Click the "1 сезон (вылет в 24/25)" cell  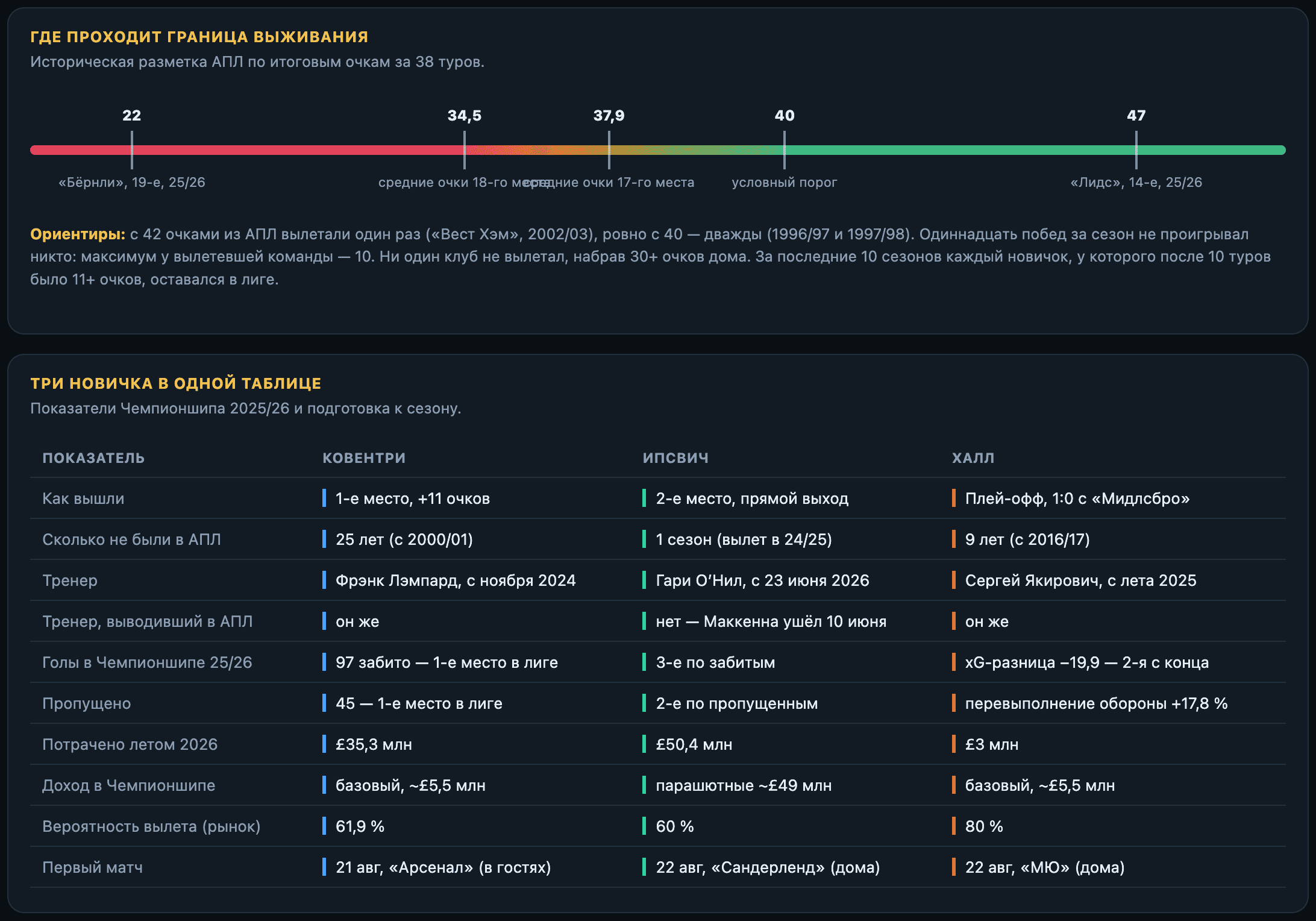(x=744, y=539)
